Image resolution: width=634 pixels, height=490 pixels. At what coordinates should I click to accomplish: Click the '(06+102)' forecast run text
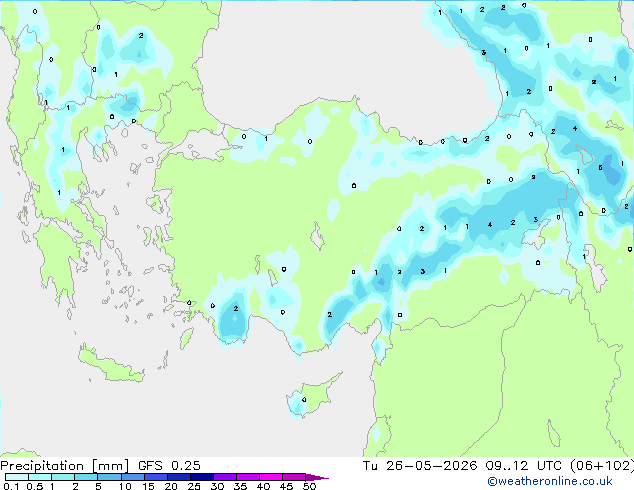click(602, 466)
